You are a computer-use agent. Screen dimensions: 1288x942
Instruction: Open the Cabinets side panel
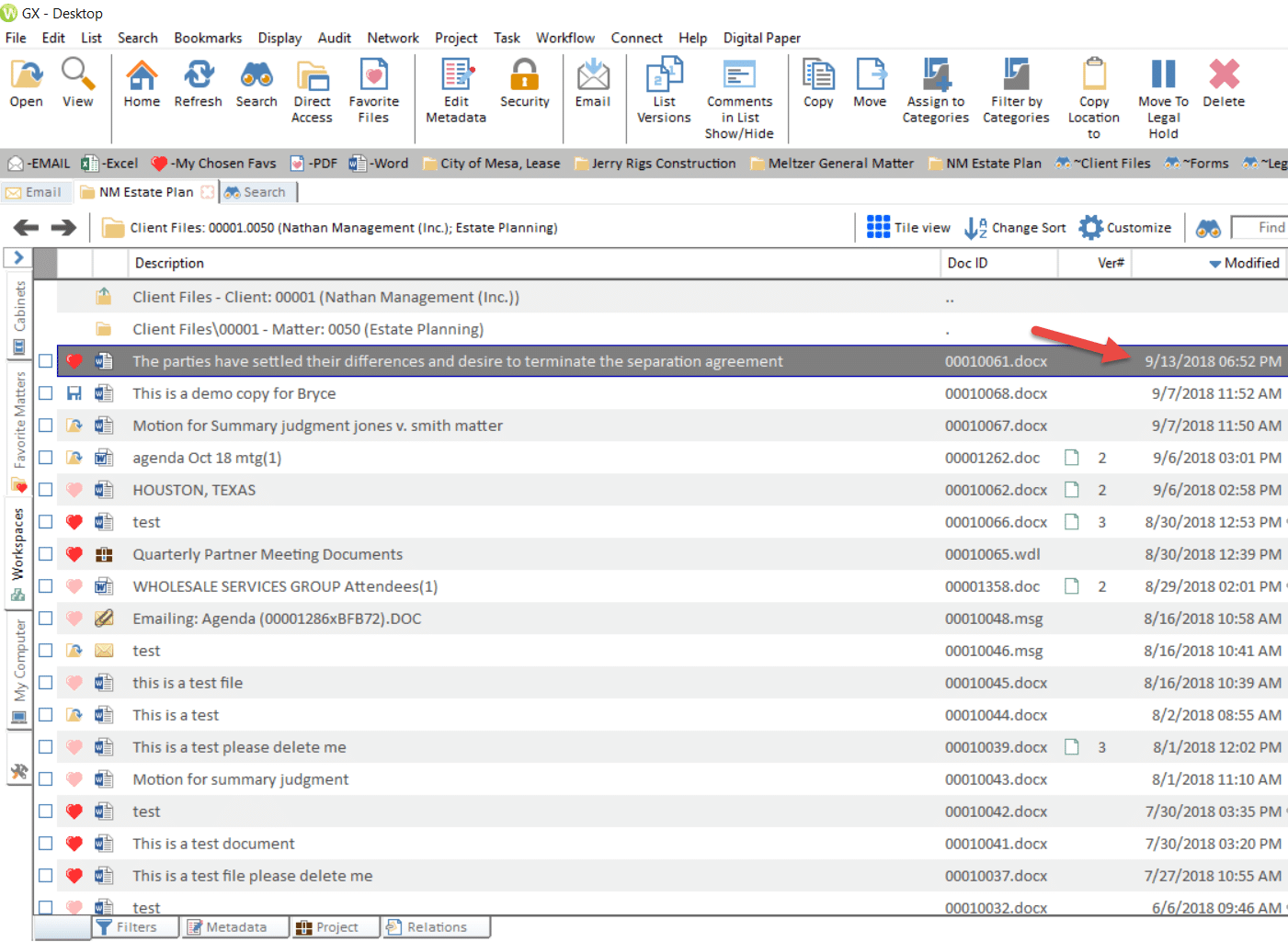point(19,318)
